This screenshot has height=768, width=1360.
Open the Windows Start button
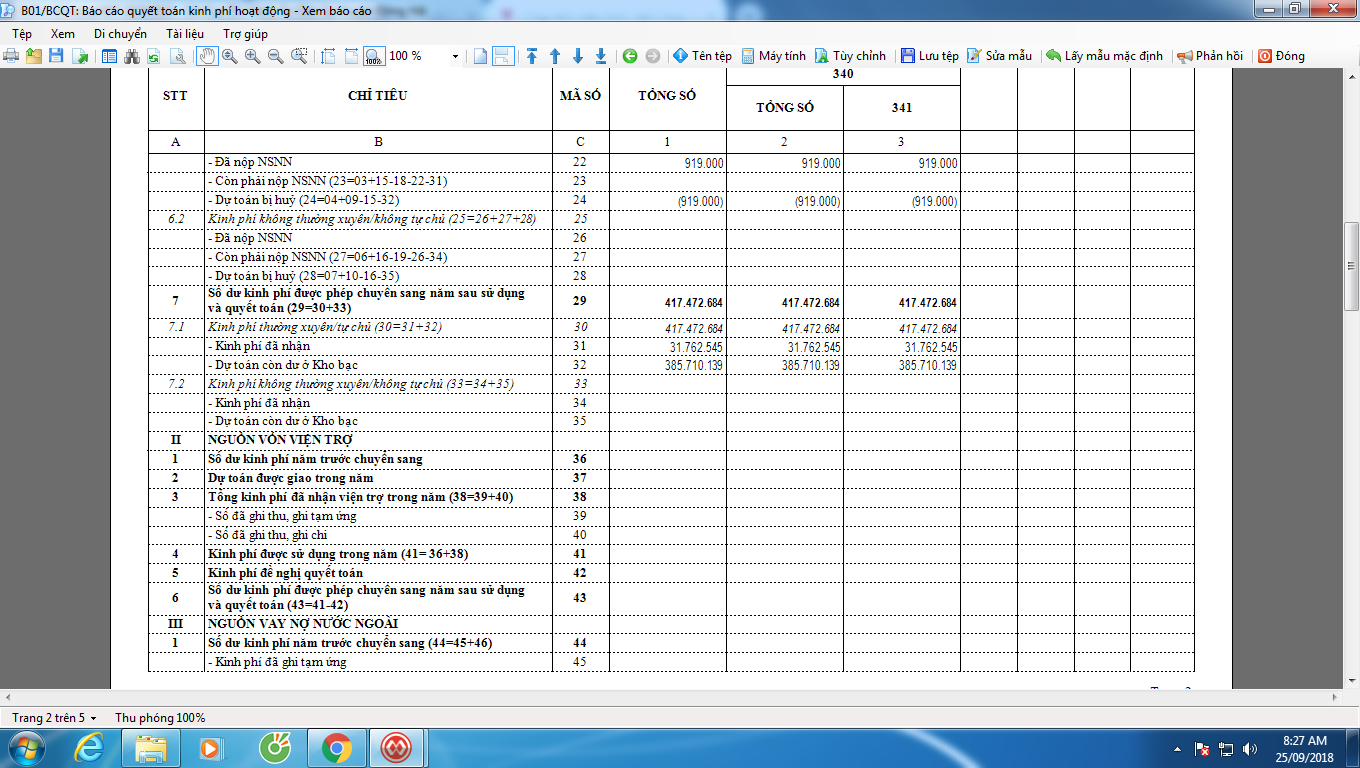tap(25, 748)
